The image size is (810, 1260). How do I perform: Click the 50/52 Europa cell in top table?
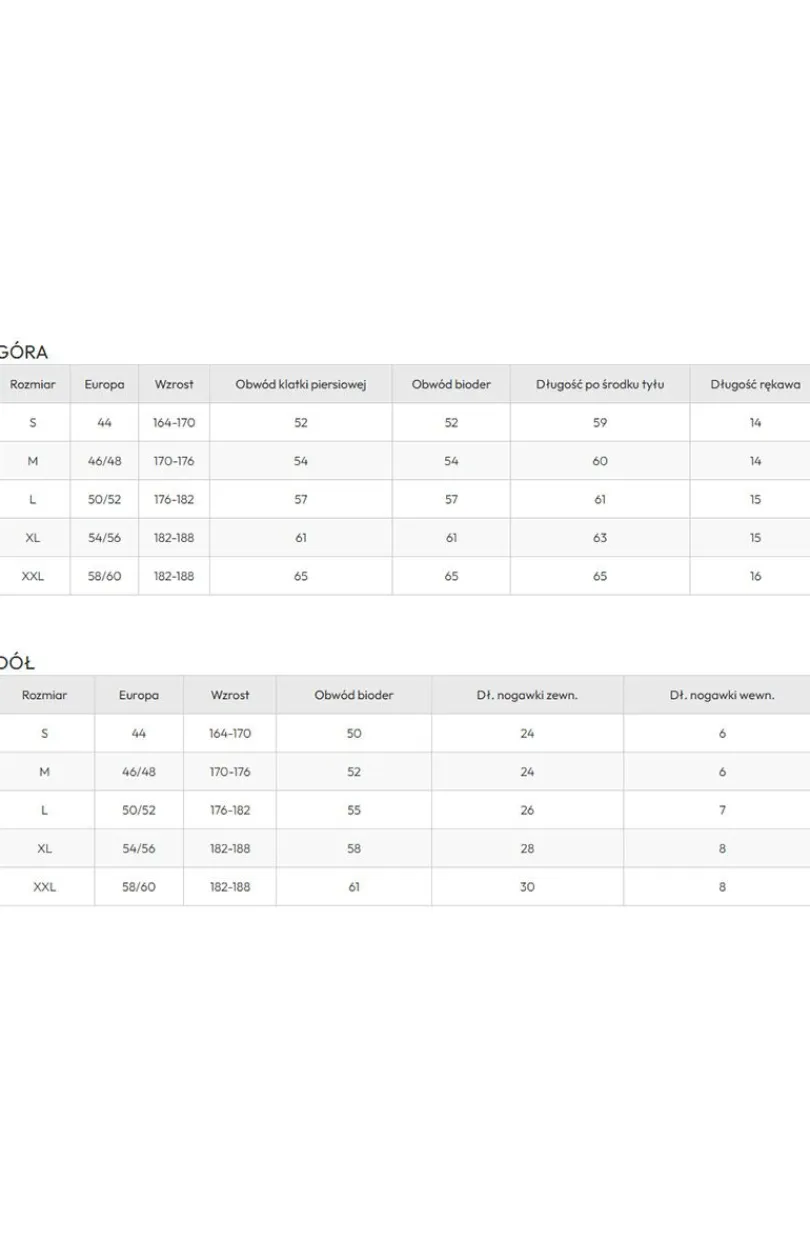click(x=105, y=499)
